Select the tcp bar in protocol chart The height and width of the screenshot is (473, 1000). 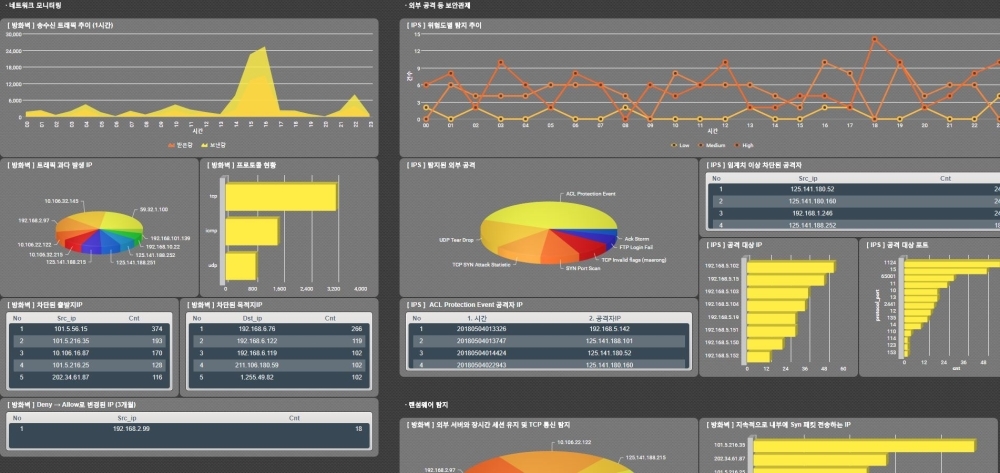(x=281, y=197)
